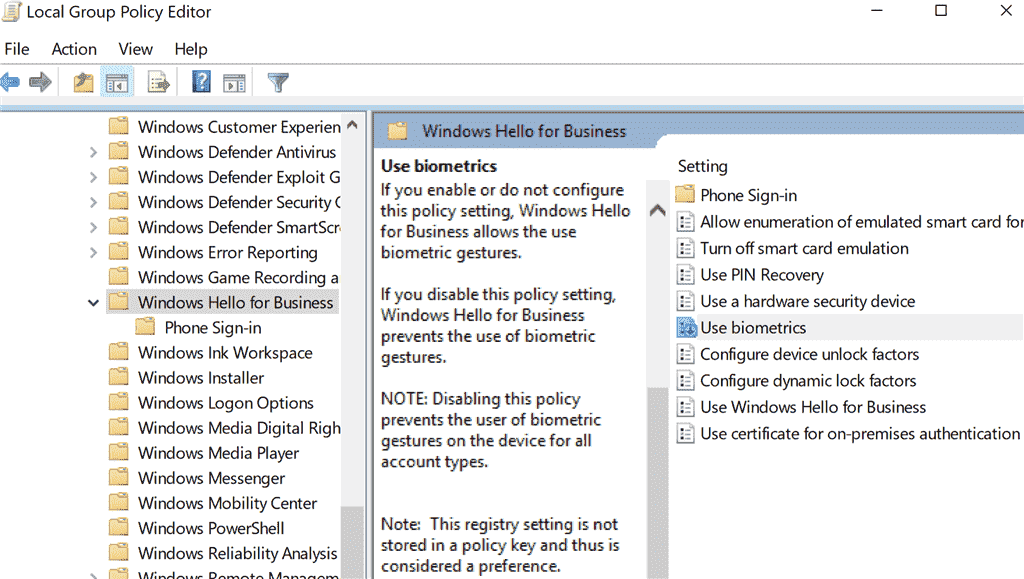Click the Windows Hello for Business tree folder icon
This screenshot has height=579, width=1024.
(119, 302)
